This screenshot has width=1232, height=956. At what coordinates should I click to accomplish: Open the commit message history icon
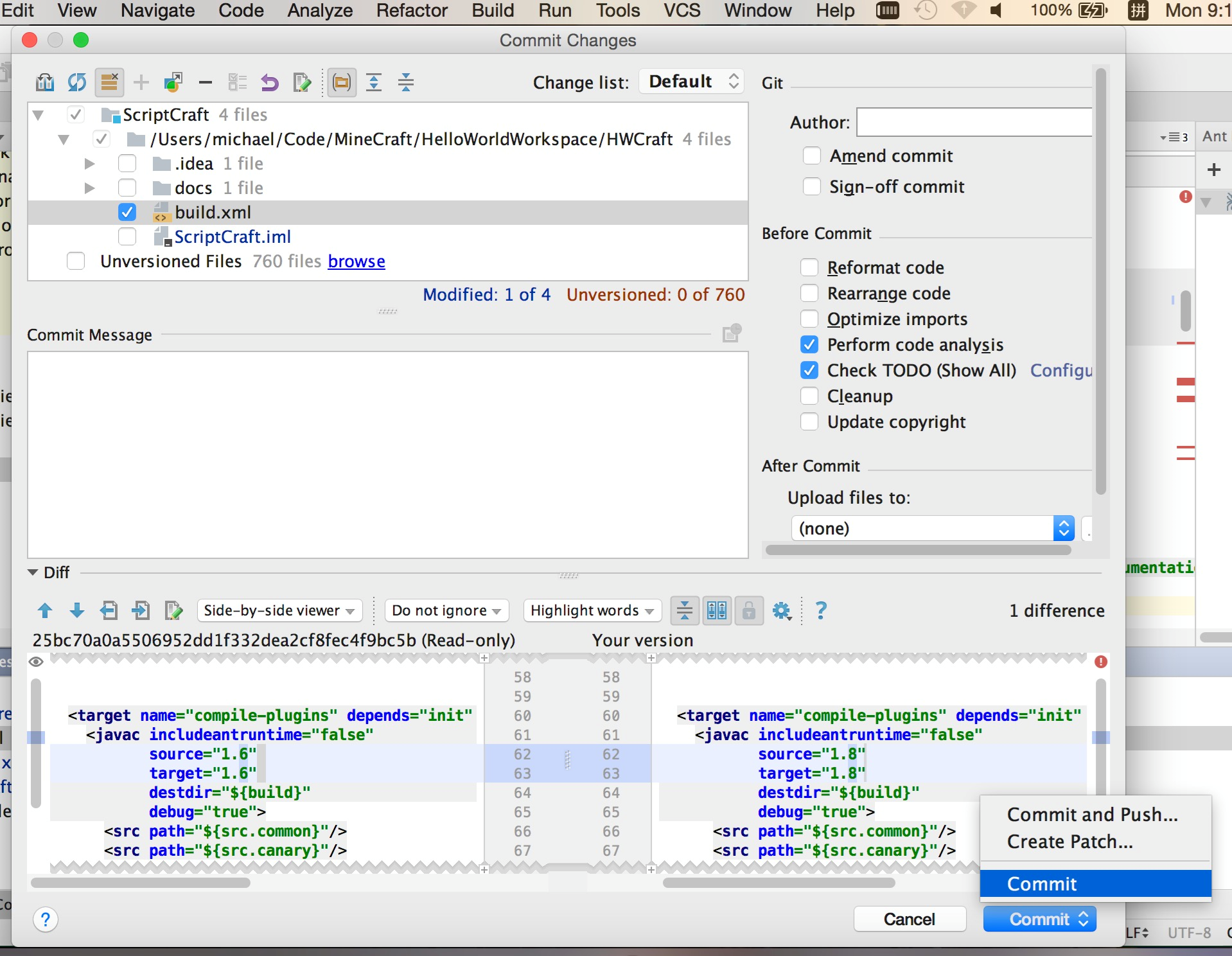[732, 333]
